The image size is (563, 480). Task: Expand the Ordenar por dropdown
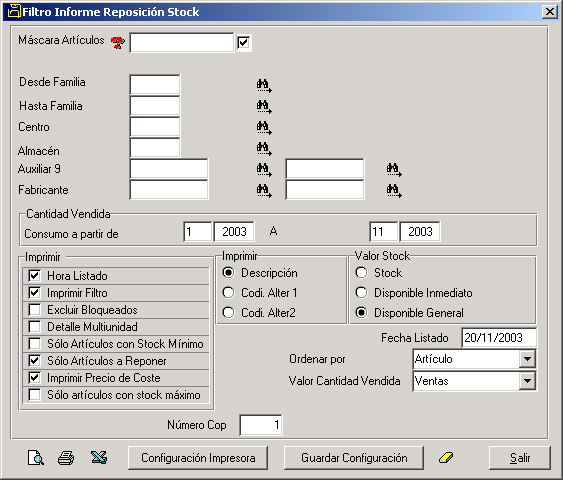coord(527,359)
